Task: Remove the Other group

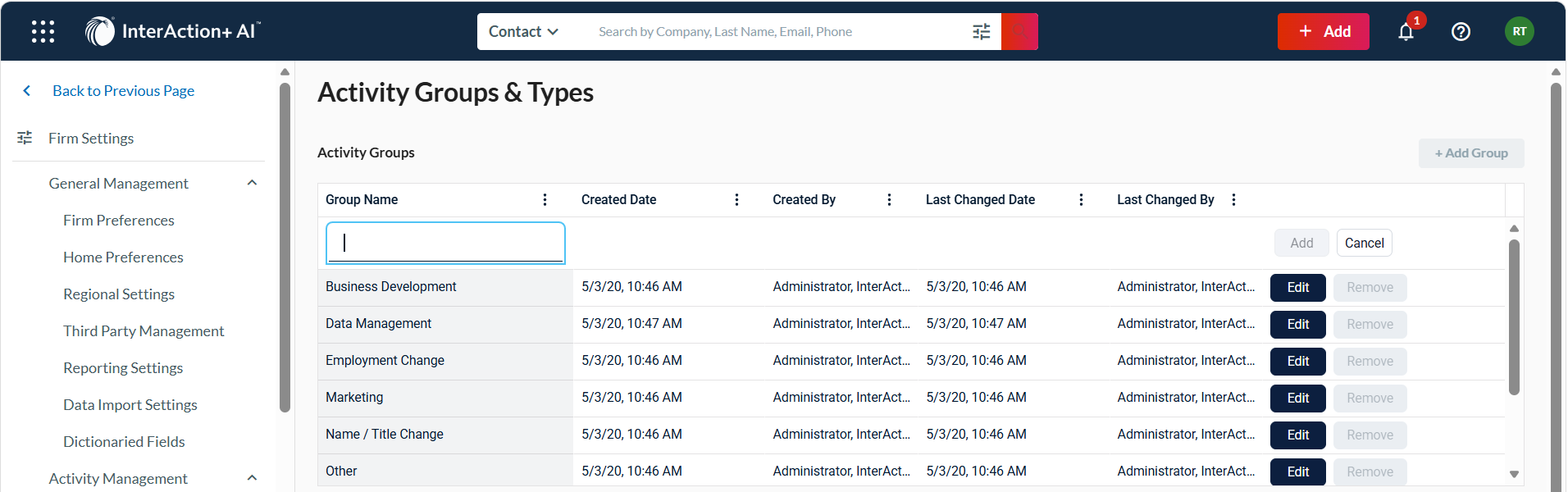Action: (x=1370, y=471)
